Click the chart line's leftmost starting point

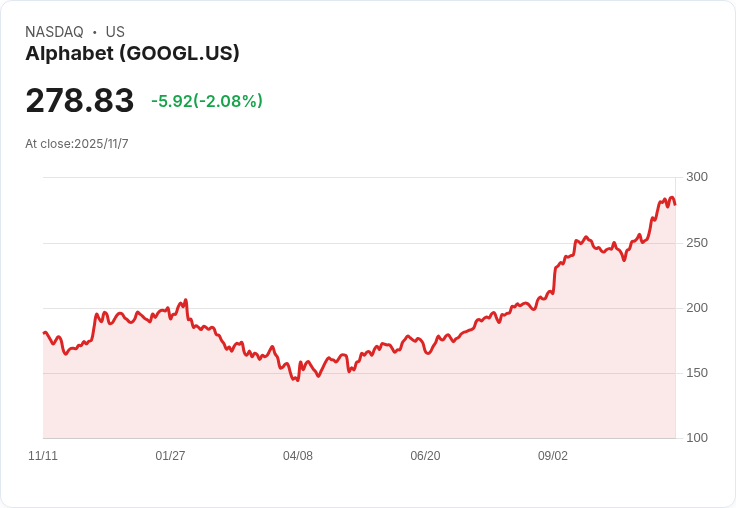(x=44, y=333)
